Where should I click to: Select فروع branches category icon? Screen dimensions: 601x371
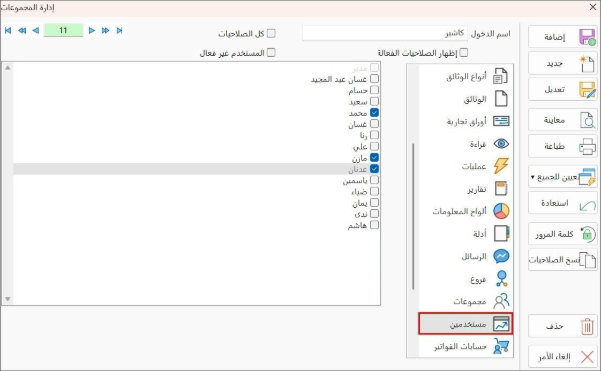coord(501,279)
